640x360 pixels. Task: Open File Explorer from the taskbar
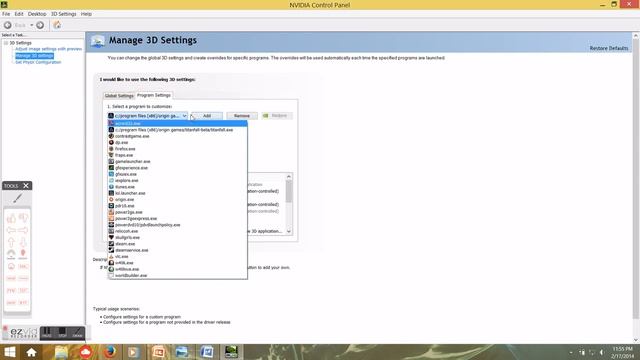61,352
